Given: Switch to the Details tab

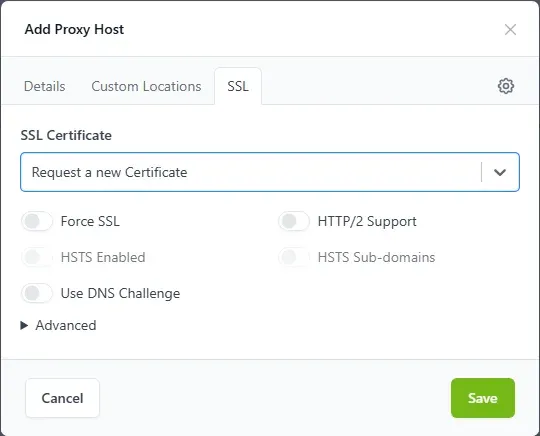Looking at the screenshot, I should pyautogui.click(x=45, y=86).
